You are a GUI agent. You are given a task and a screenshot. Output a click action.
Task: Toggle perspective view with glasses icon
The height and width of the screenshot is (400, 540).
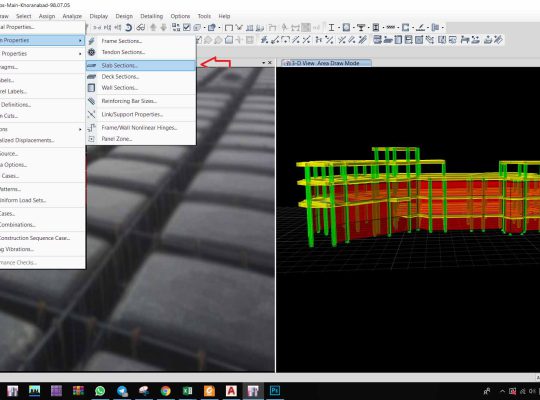click(x=140, y=27)
